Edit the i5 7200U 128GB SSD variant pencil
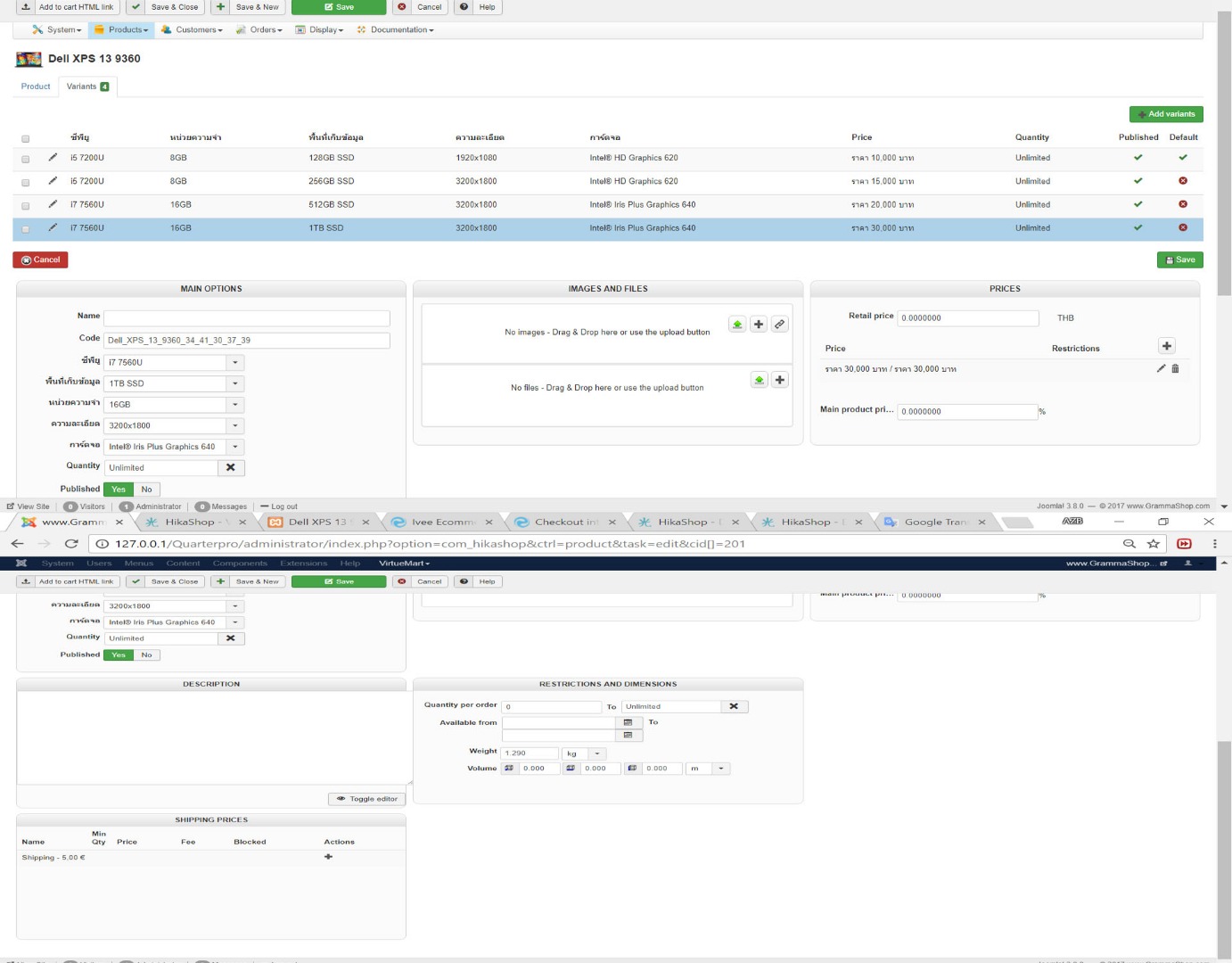The width and height of the screenshot is (1232, 963). pos(53,157)
